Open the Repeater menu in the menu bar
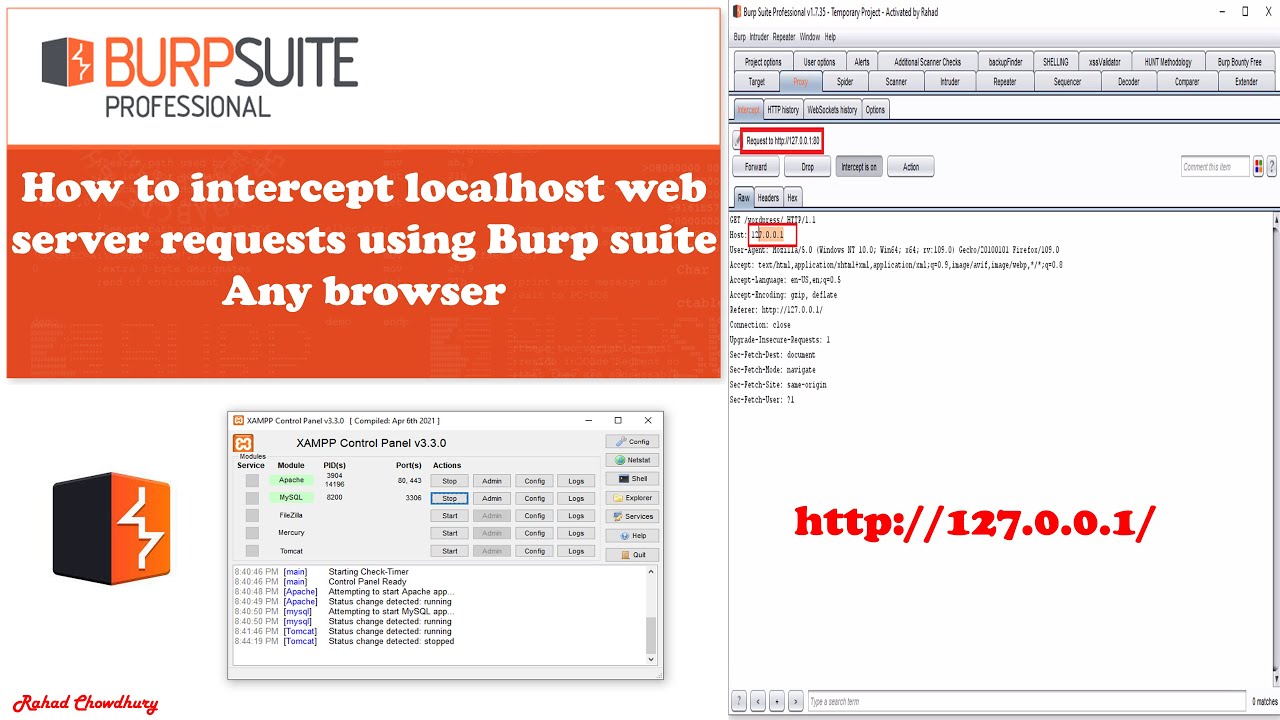Screen dimensions: 1280x720 (x=784, y=37)
